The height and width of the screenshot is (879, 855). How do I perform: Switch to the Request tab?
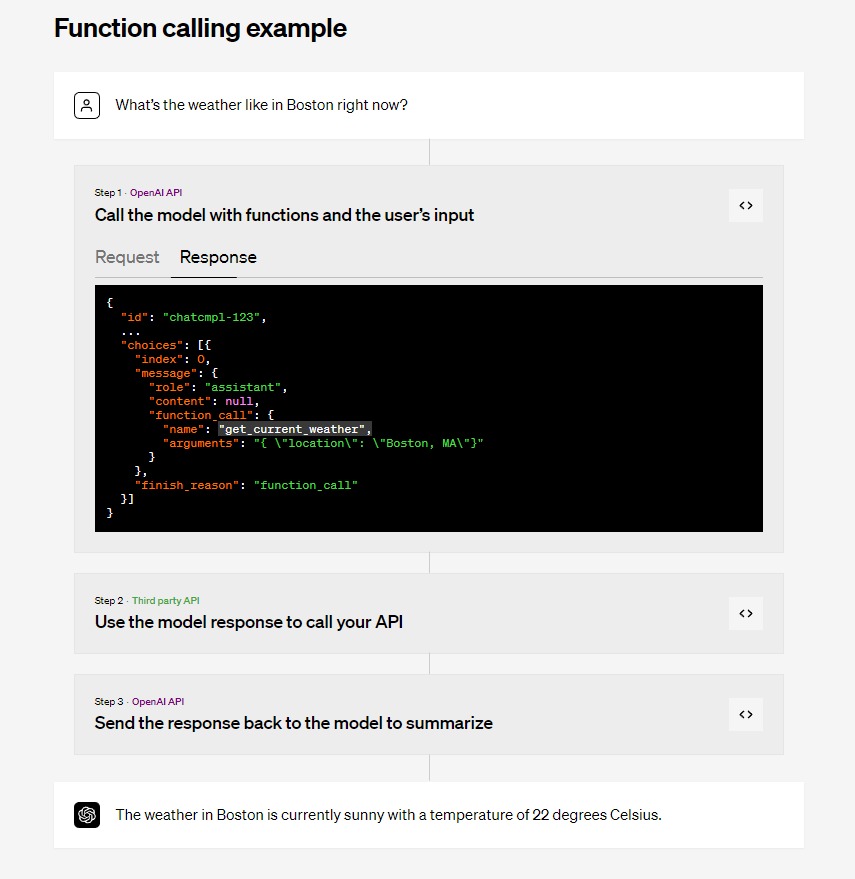[127, 257]
